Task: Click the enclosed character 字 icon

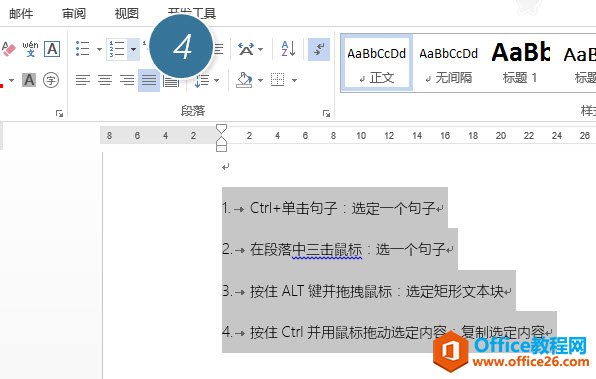Action: pyautogui.click(x=51, y=80)
